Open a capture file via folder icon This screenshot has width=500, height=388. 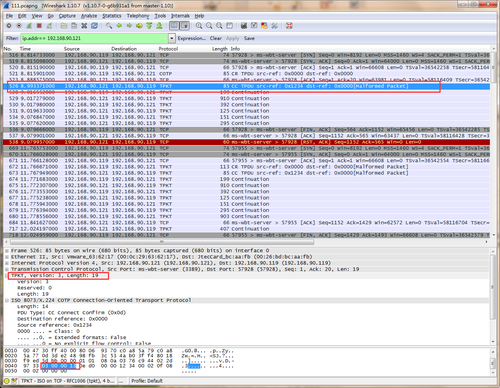(x=64, y=26)
